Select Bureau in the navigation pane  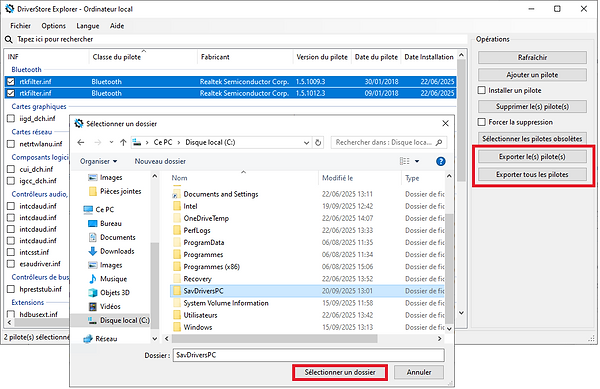(110, 223)
